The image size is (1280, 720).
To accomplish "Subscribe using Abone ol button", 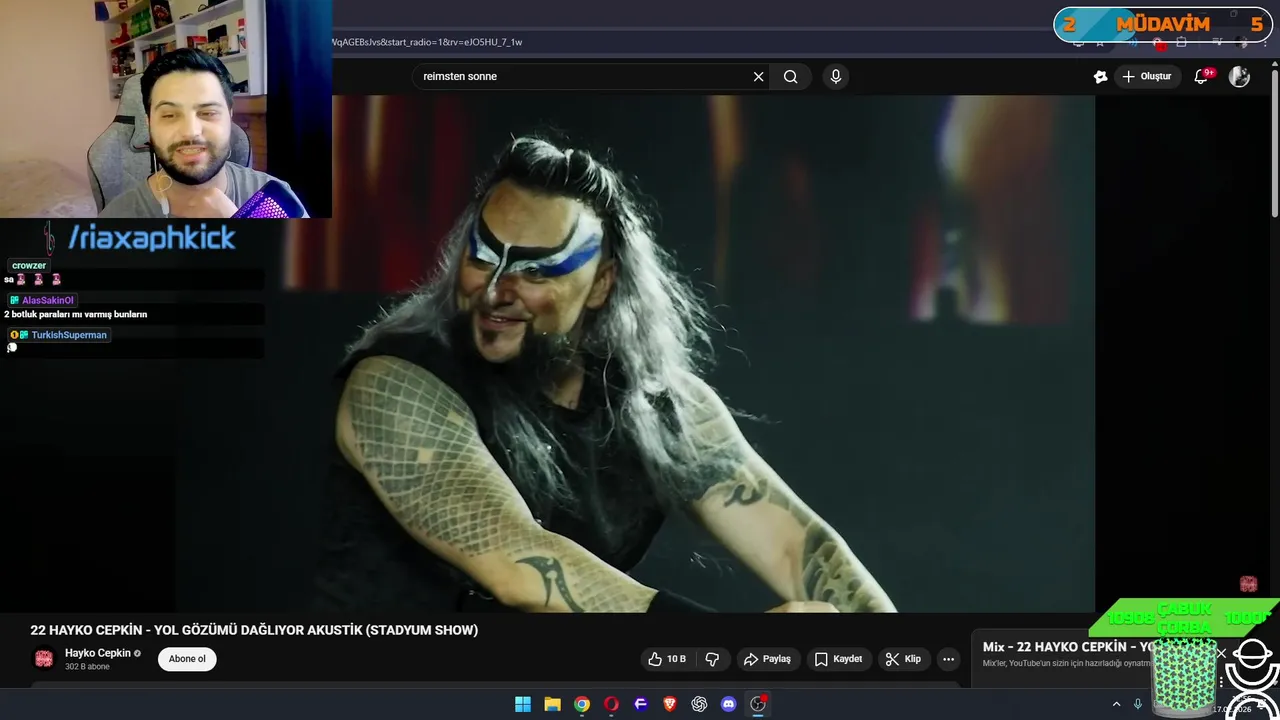I will click(x=187, y=659).
